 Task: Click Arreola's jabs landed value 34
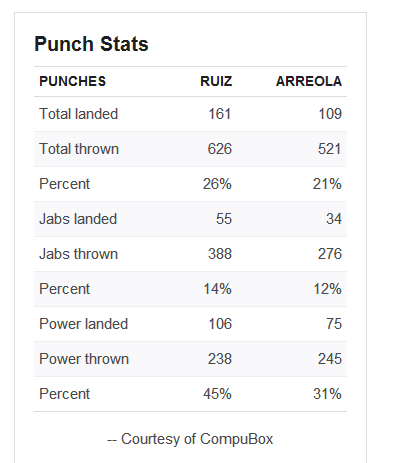[334, 219]
